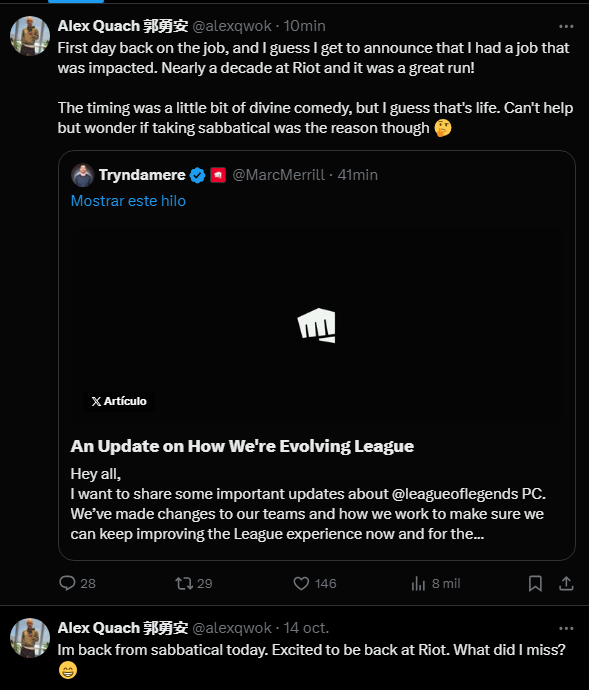Click the red affiliation badge next to Tryndamere
The height and width of the screenshot is (690, 589).
click(x=218, y=175)
